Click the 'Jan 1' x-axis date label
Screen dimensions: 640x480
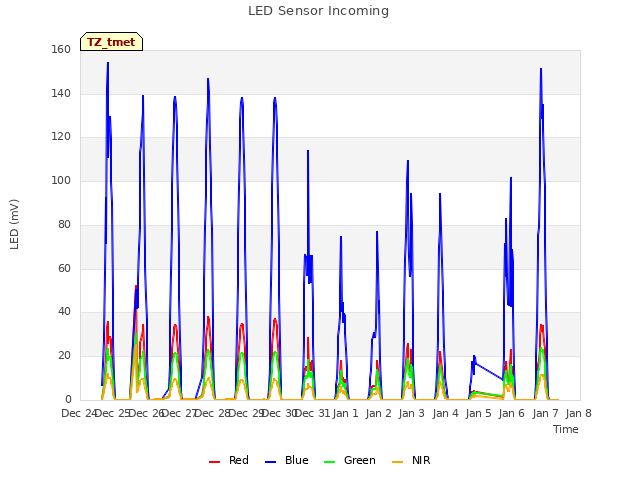(x=345, y=413)
